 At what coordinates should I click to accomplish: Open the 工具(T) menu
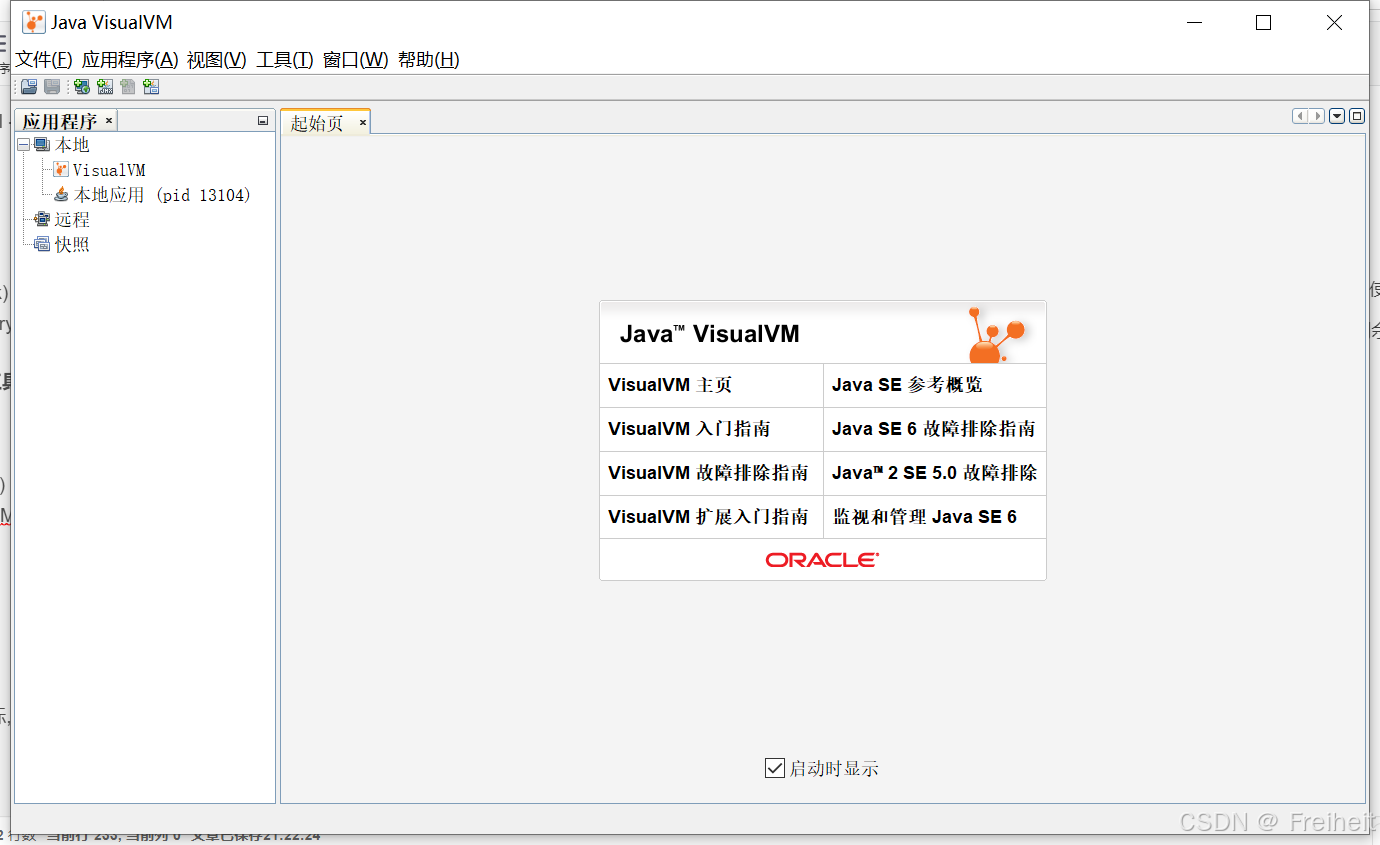[x=285, y=60]
